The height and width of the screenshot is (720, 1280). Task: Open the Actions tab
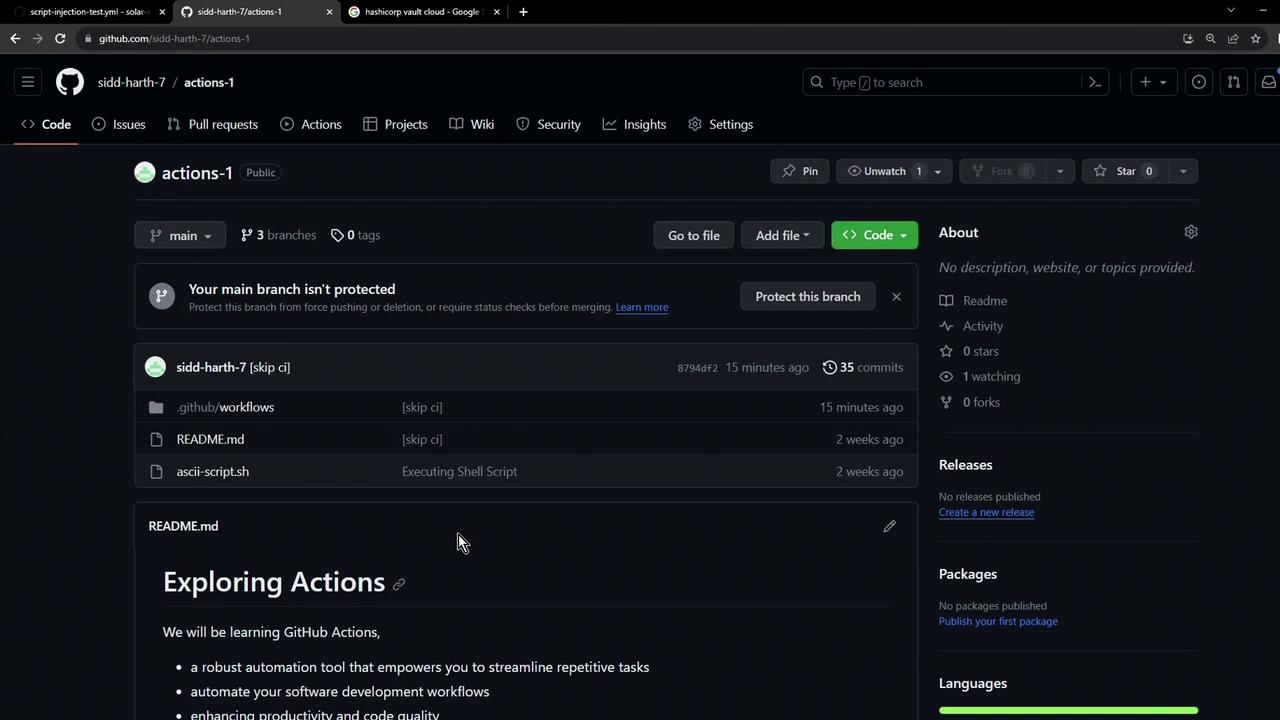(x=311, y=124)
